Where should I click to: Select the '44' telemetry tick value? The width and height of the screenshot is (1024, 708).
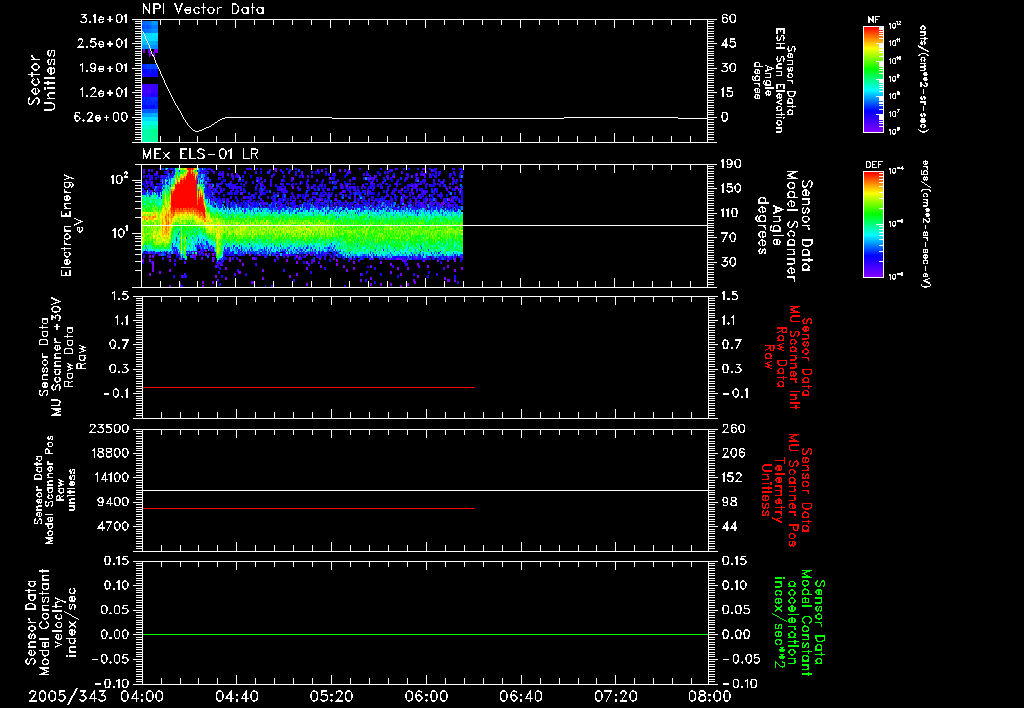click(728, 526)
